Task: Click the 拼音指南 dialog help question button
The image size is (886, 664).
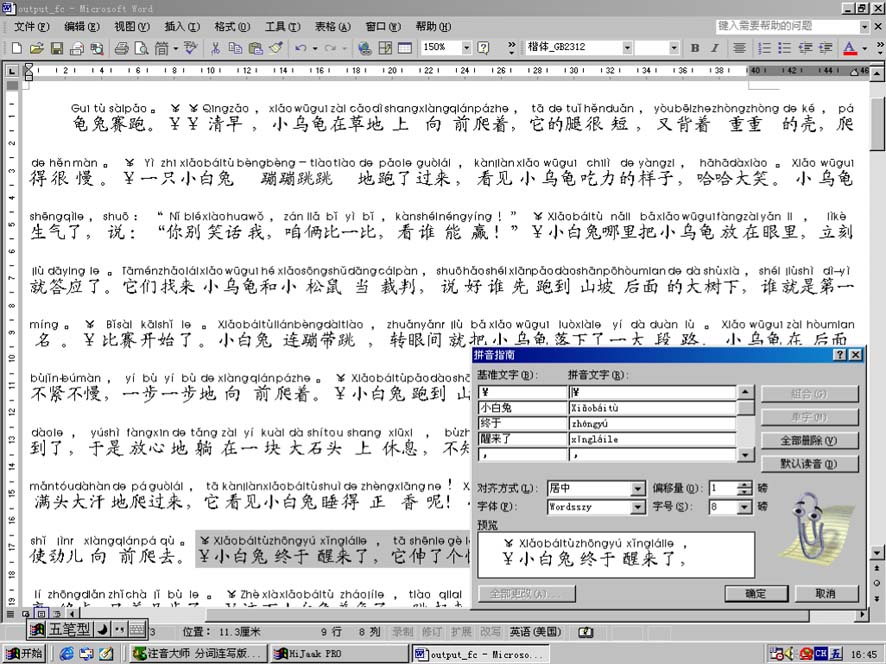Action: click(840, 355)
